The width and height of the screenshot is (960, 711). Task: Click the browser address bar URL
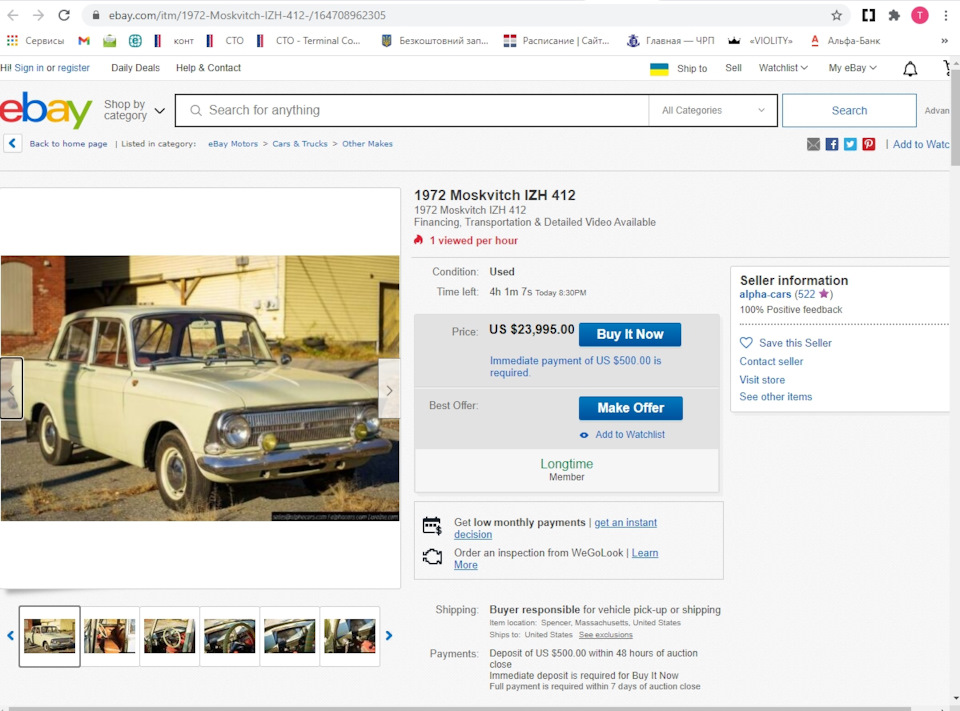point(247,15)
